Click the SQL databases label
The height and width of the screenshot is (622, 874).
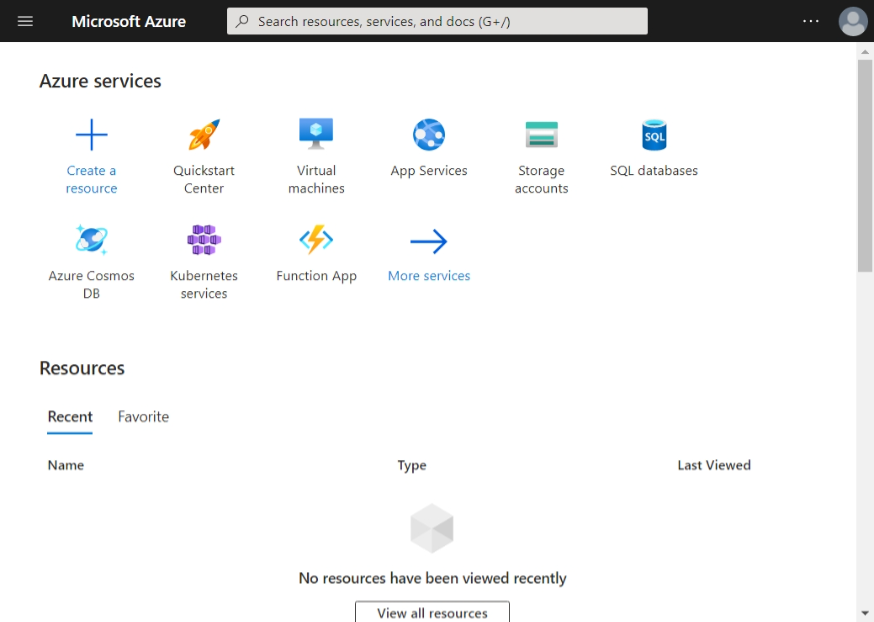coord(654,171)
